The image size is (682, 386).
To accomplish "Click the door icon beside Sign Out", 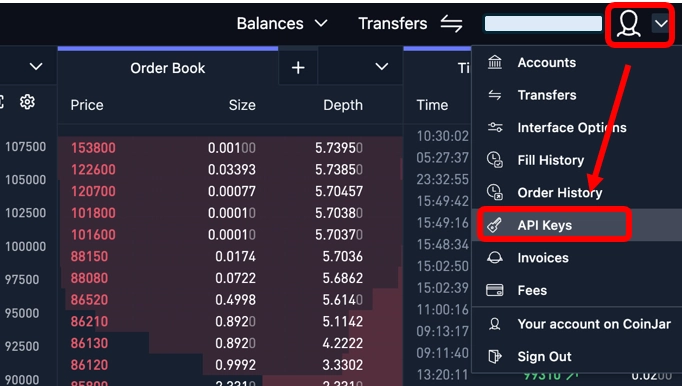I will pos(495,356).
